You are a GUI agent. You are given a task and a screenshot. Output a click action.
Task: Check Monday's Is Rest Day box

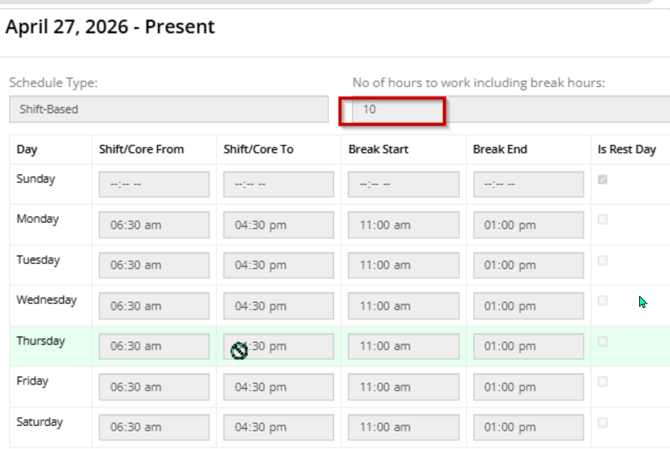point(602,220)
